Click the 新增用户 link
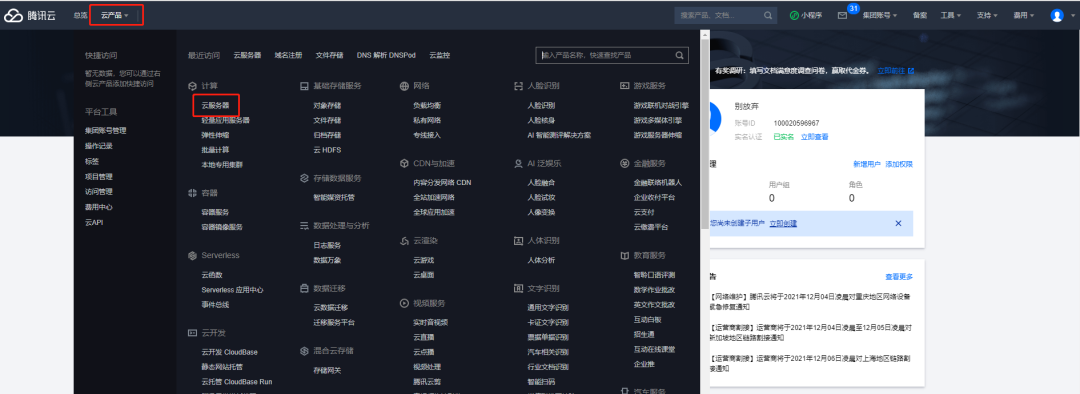Screen dimensions: 1080x394 click(x=866, y=164)
